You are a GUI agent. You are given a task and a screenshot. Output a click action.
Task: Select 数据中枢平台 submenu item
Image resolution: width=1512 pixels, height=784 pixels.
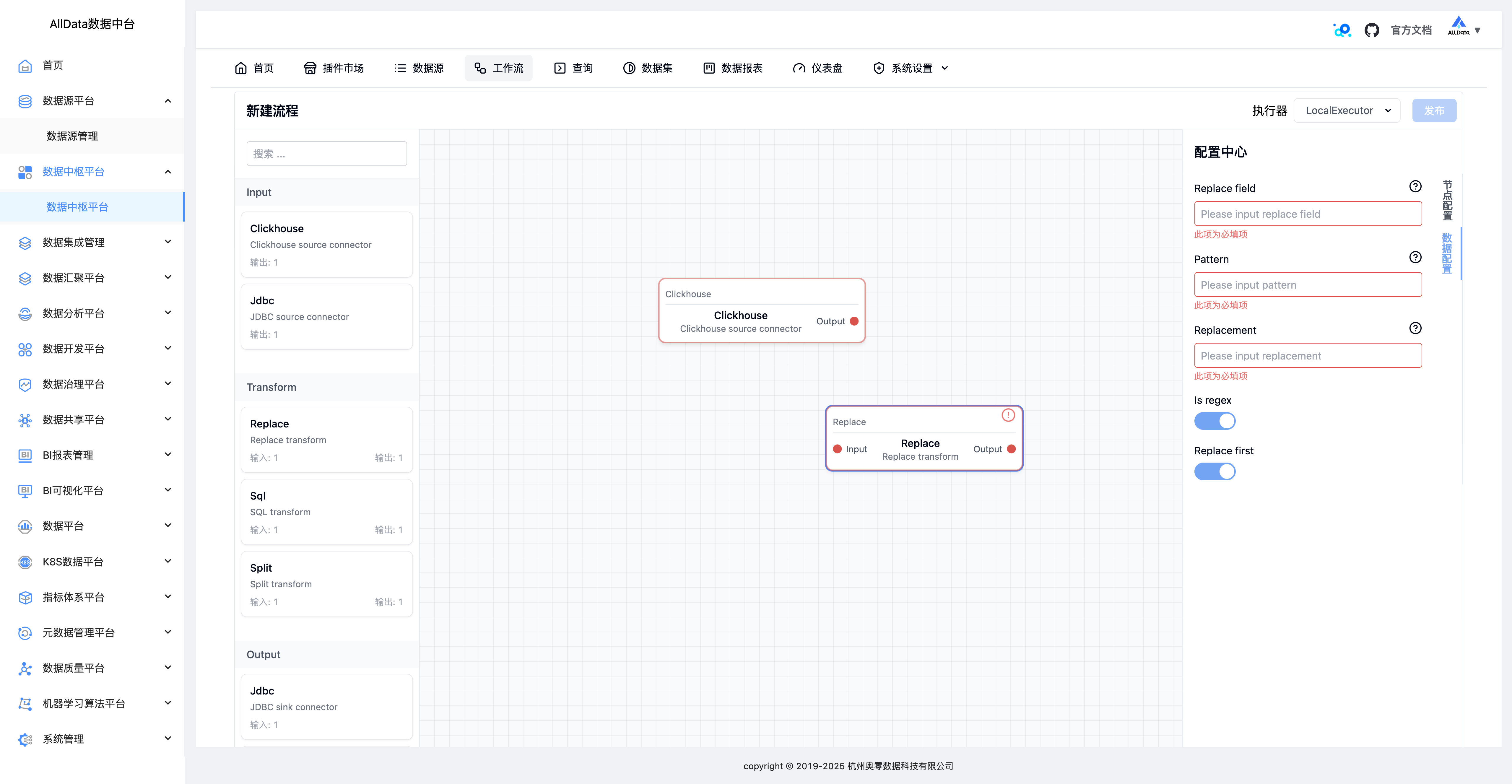tap(92, 207)
